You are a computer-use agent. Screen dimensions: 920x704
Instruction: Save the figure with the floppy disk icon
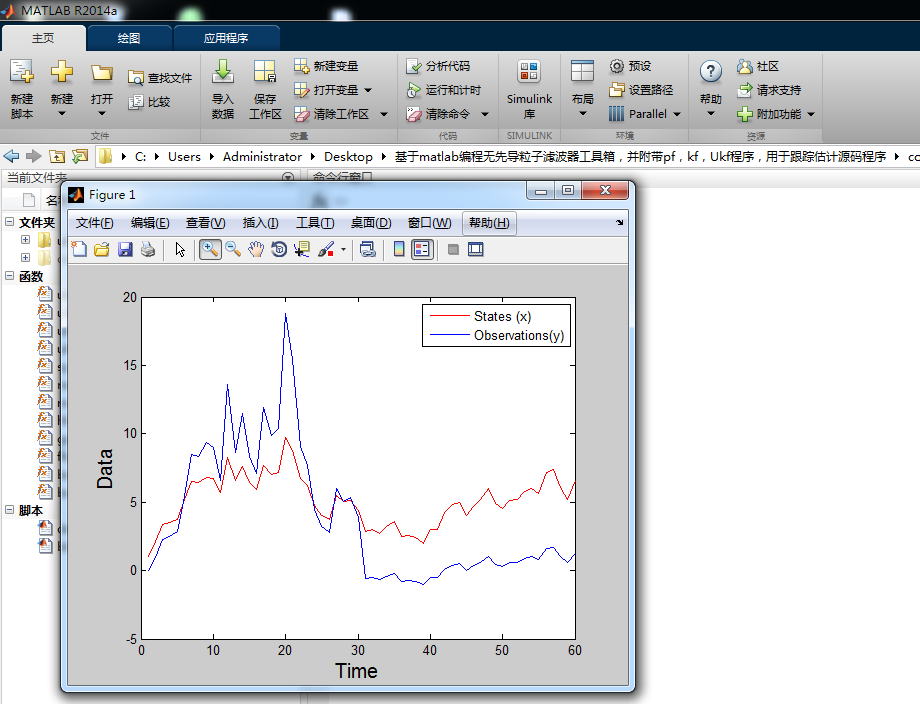click(125, 249)
